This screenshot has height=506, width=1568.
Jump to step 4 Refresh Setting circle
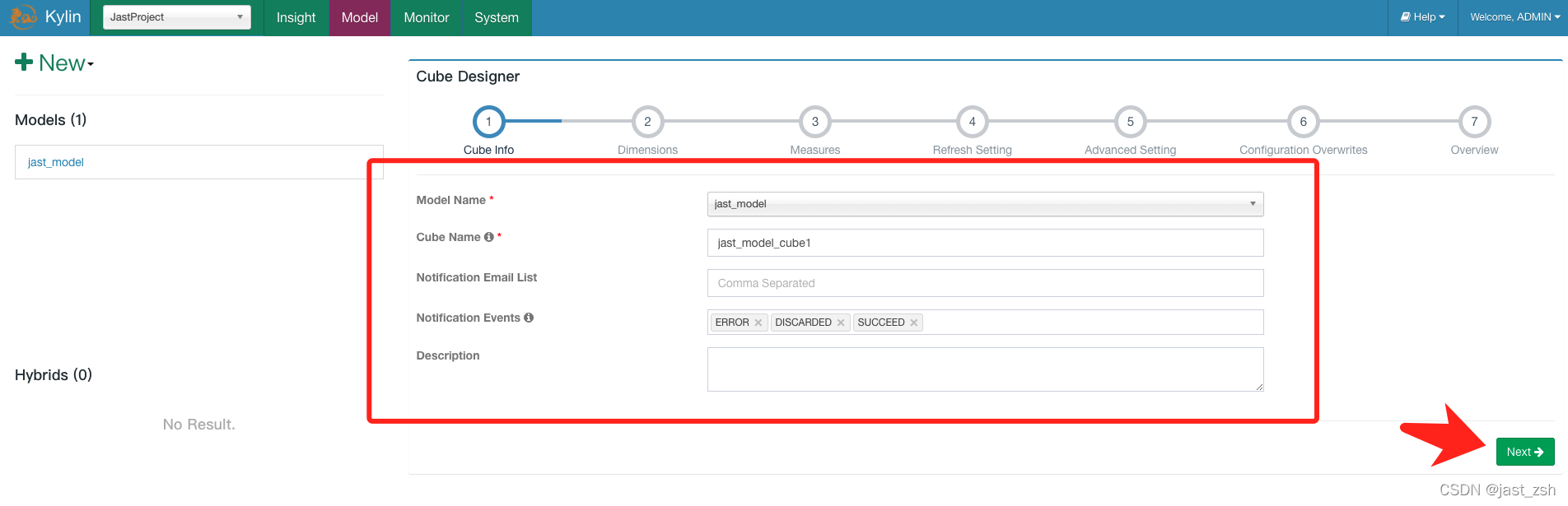click(973, 122)
